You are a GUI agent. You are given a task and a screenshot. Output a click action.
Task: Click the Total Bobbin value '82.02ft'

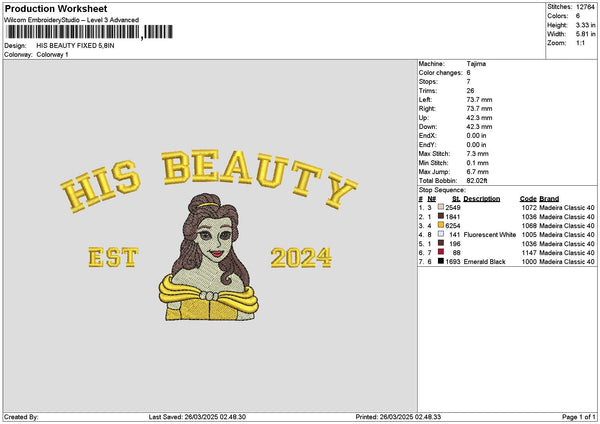(x=477, y=181)
